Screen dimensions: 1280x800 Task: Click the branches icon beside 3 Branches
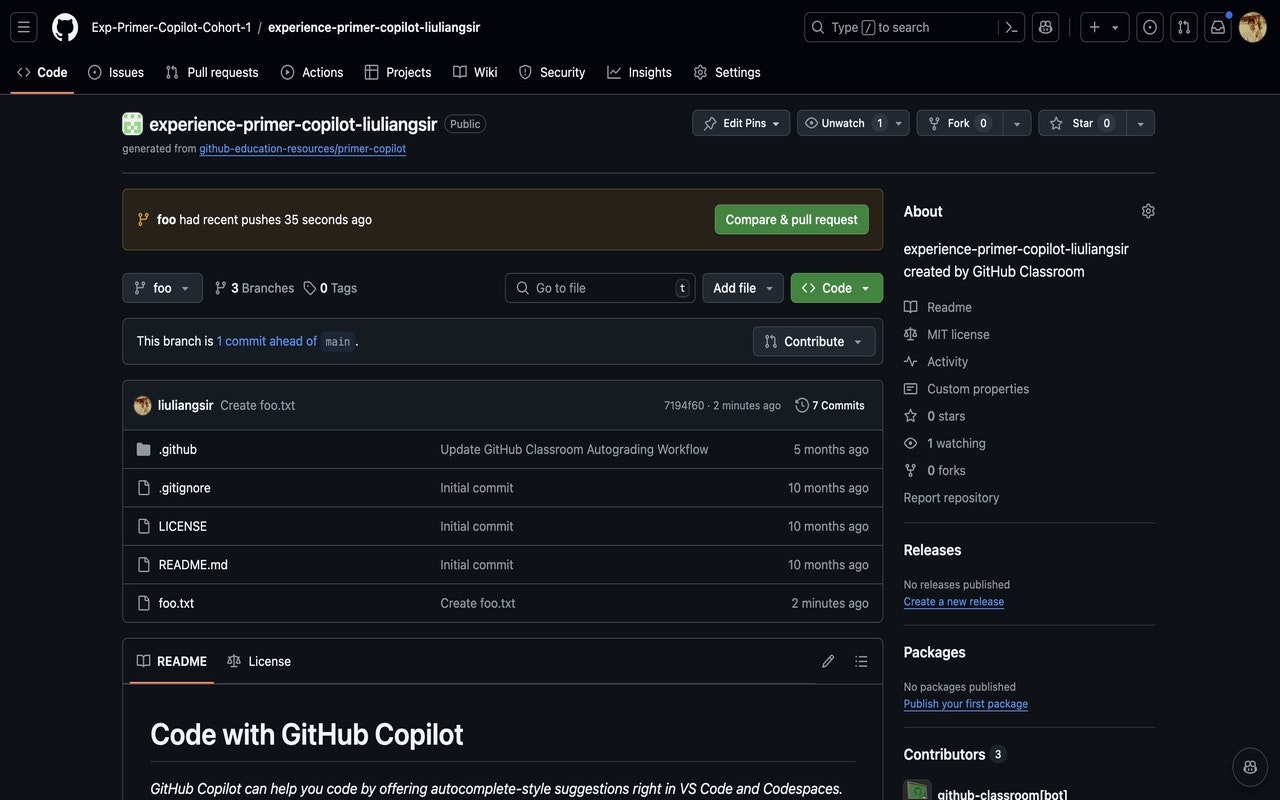[221, 288]
